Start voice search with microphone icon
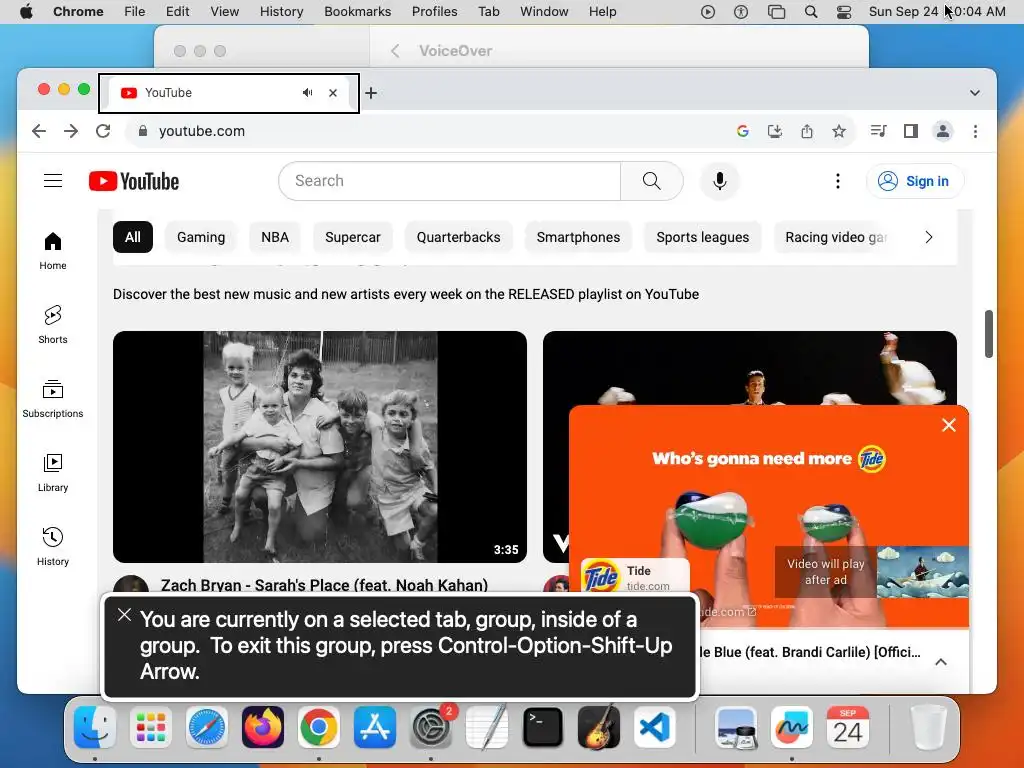This screenshot has height=768, width=1024. click(720, 181)
